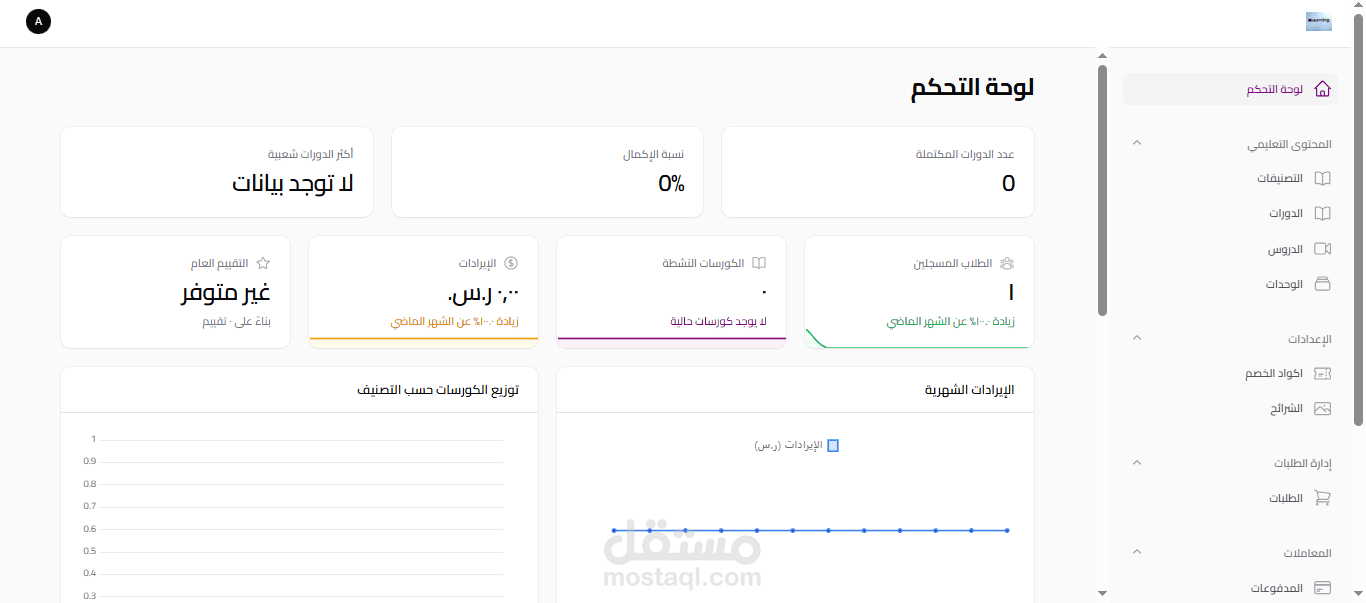Collapse the الإعدادات section

tap(1136, 338)
